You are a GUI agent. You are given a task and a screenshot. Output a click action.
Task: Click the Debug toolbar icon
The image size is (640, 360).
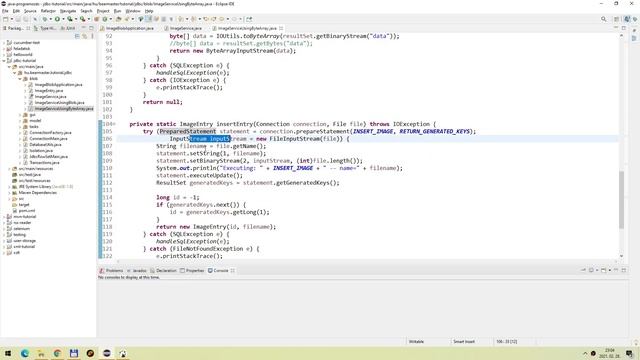pyautogui.click(x=45, y=19)
